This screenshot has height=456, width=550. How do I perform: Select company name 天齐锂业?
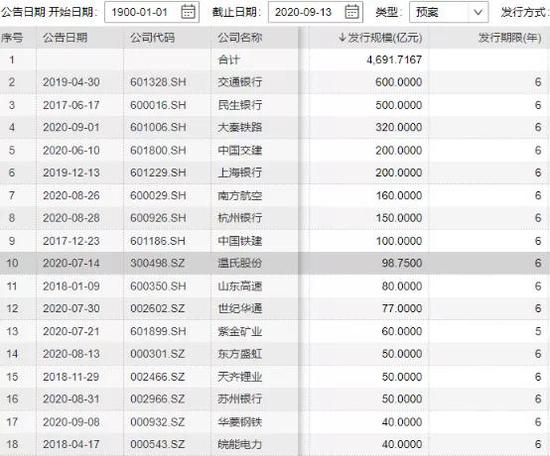click(240, 377)
